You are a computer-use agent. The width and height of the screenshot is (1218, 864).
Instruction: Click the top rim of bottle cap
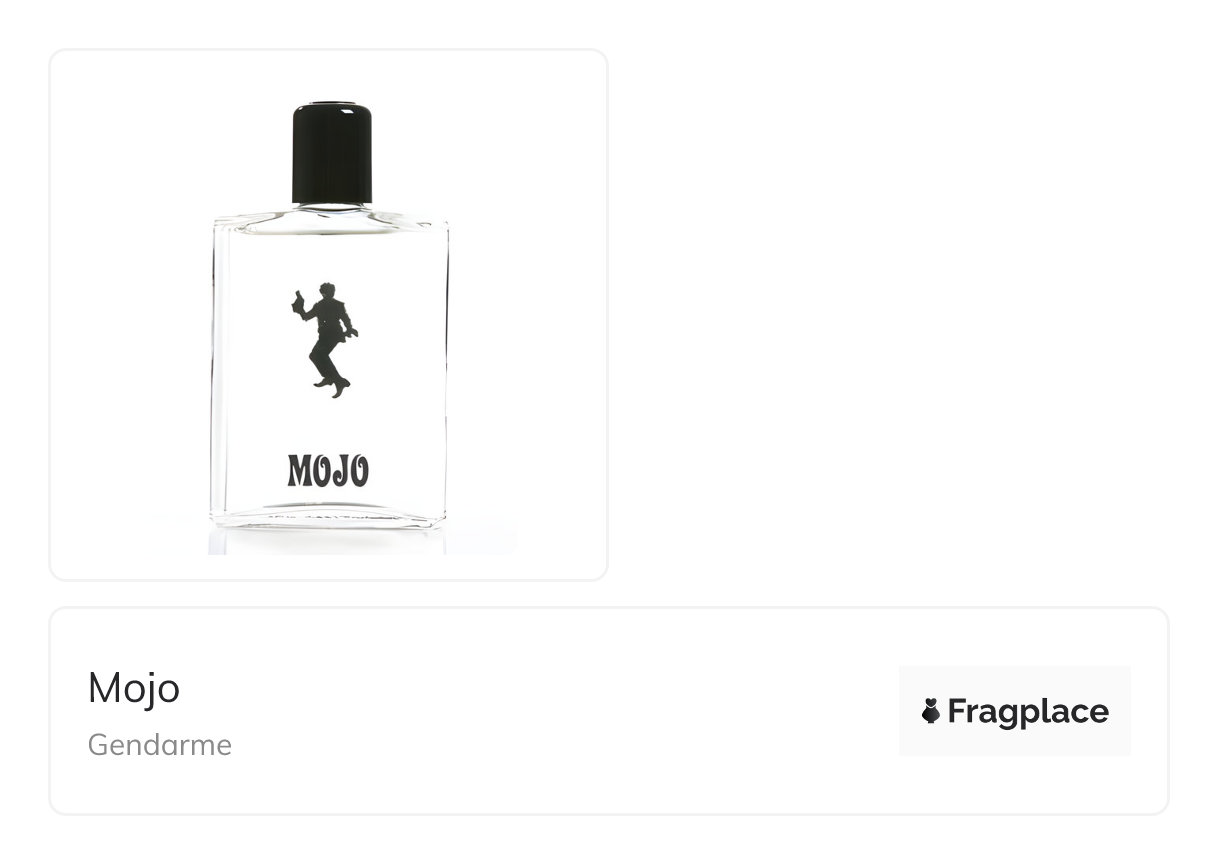pos(332,104)
